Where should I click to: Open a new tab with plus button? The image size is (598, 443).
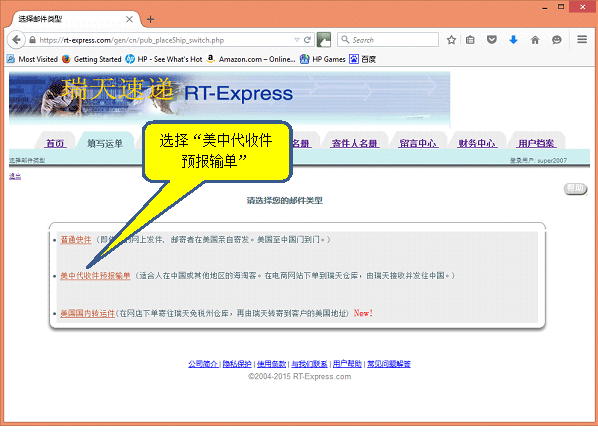[x=150, y=19]
